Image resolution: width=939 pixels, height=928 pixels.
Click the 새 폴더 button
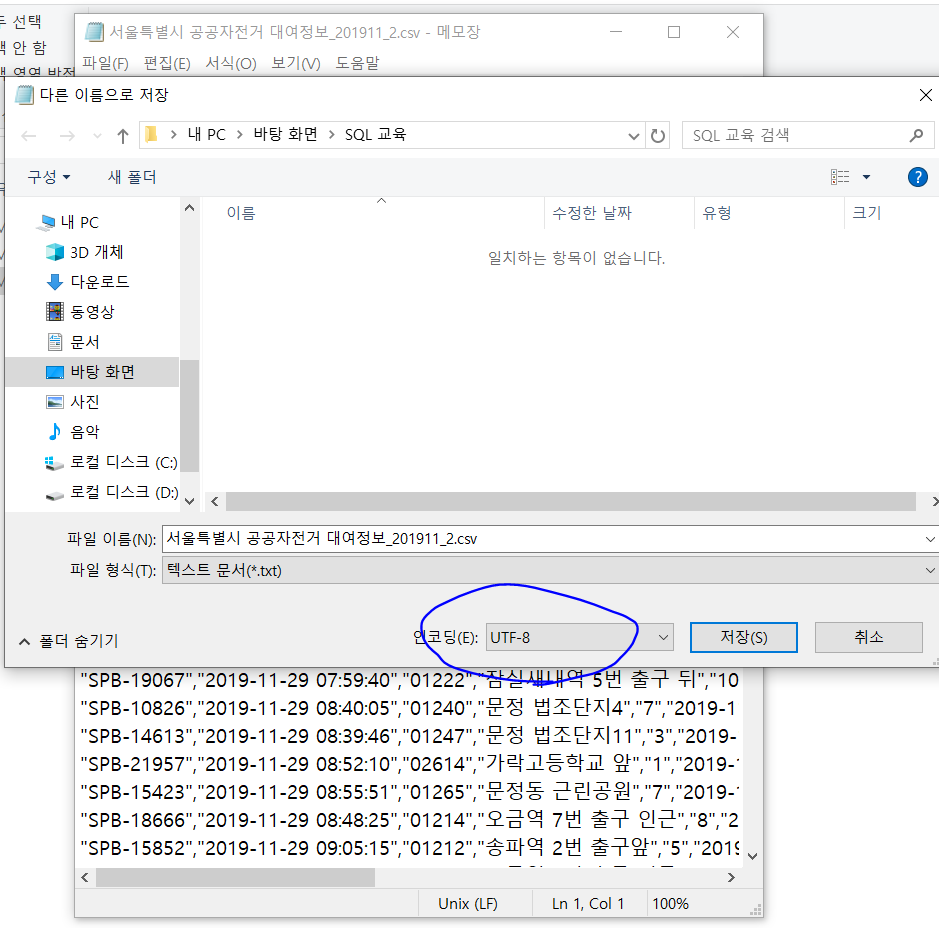point(132,177)
